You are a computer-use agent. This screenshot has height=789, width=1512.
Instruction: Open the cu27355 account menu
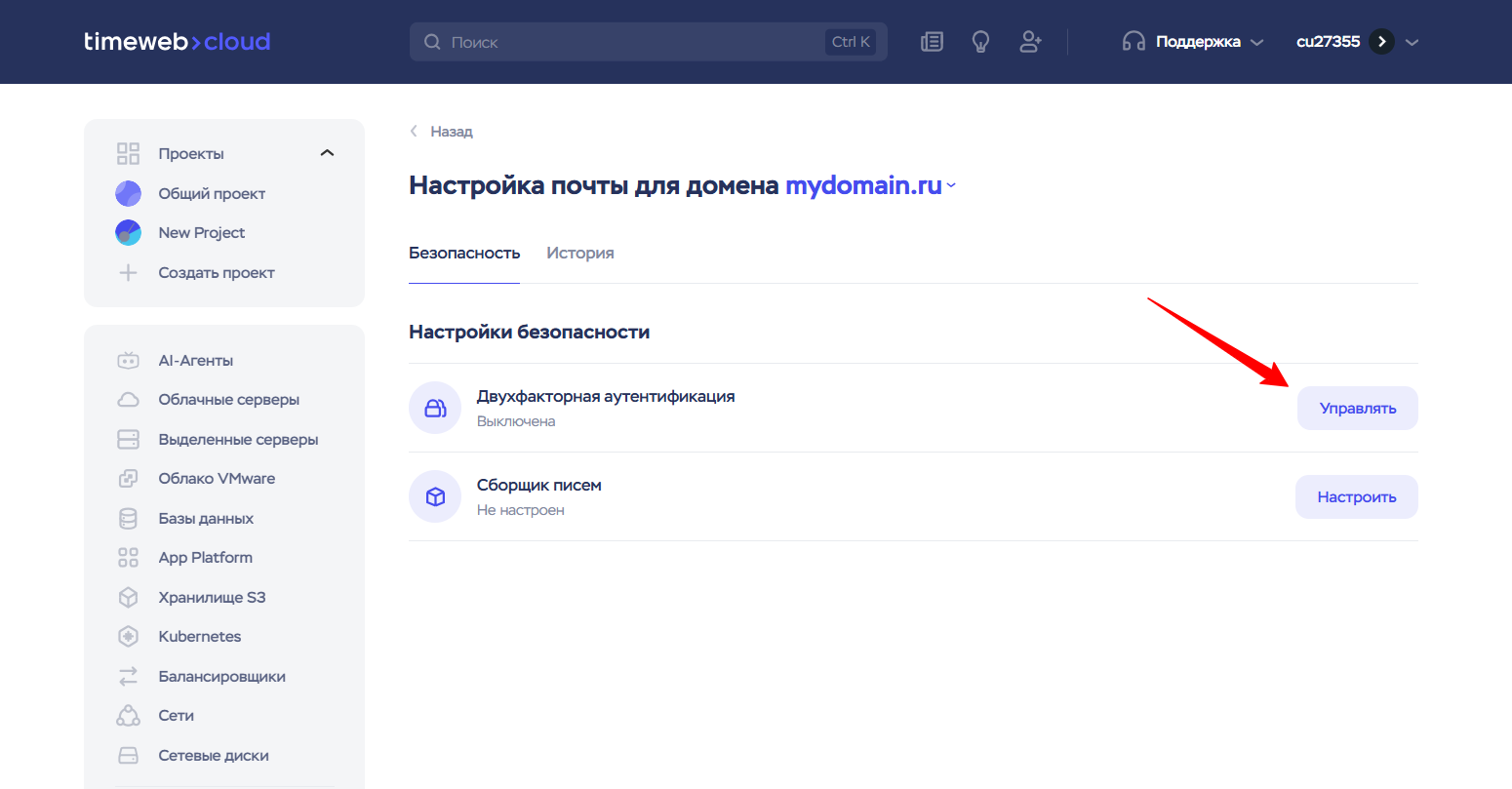pos(1356,42)
